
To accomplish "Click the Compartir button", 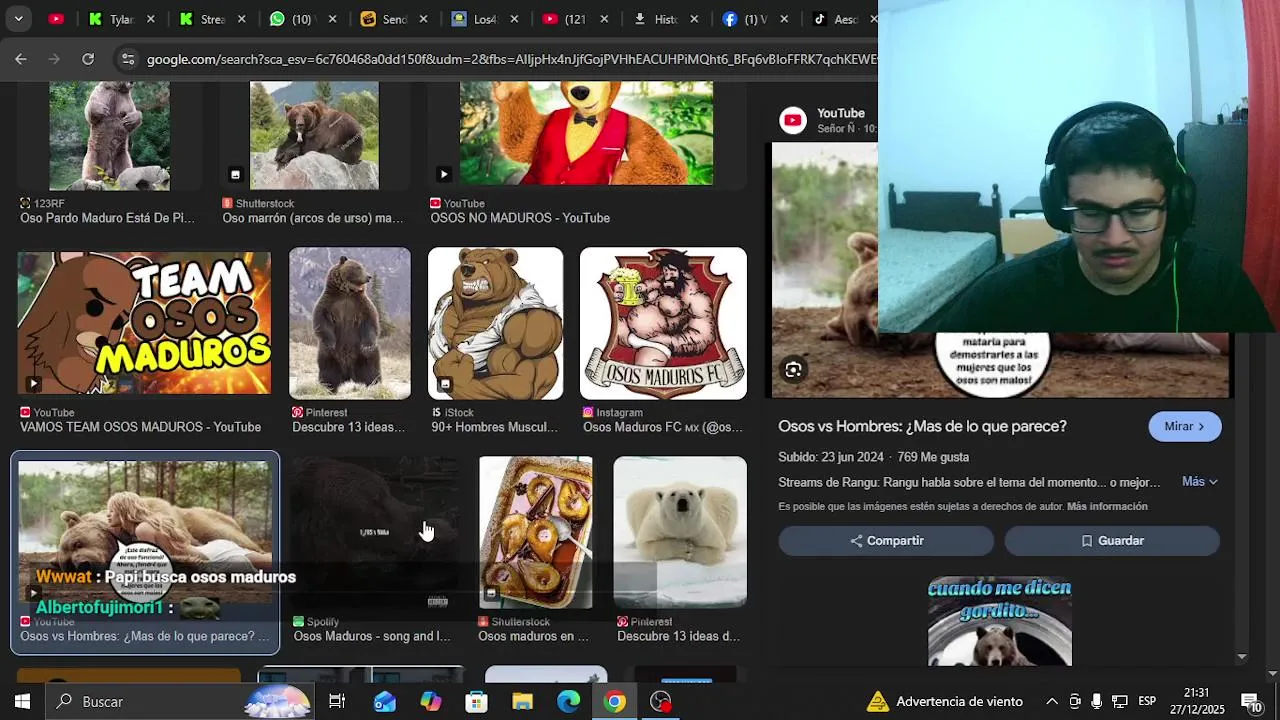I will [x=886, y=541].
